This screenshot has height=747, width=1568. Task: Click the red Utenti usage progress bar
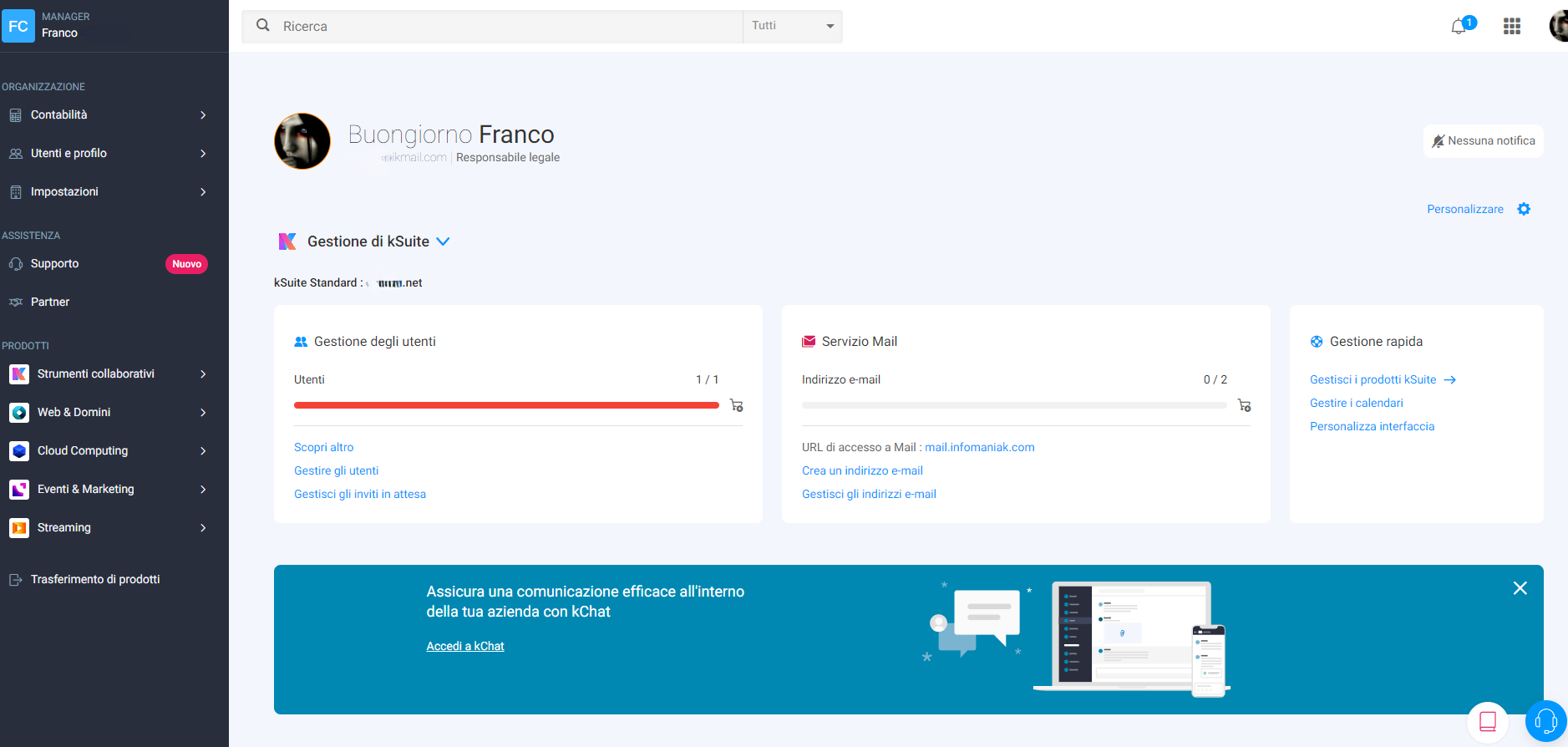506,405
